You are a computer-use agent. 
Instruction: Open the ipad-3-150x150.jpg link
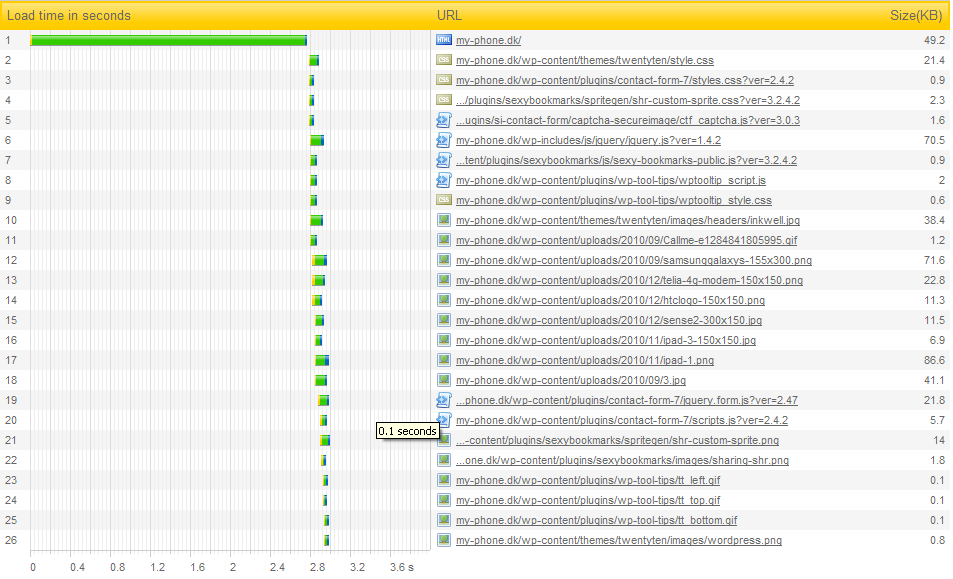[606, 341]
